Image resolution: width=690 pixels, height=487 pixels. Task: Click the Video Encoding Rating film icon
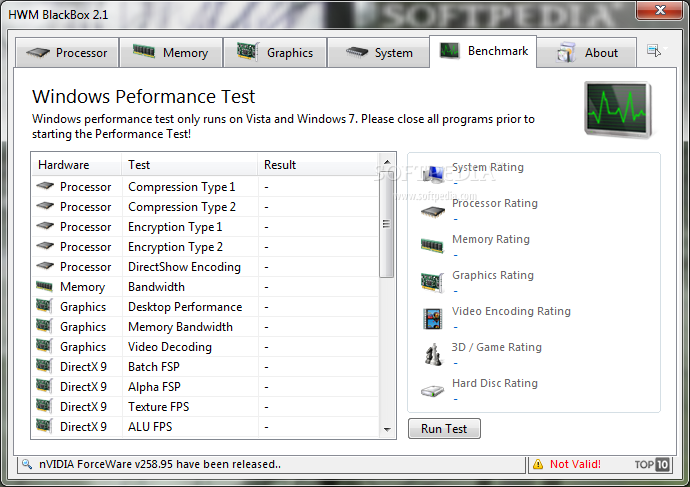coord(433,319)
